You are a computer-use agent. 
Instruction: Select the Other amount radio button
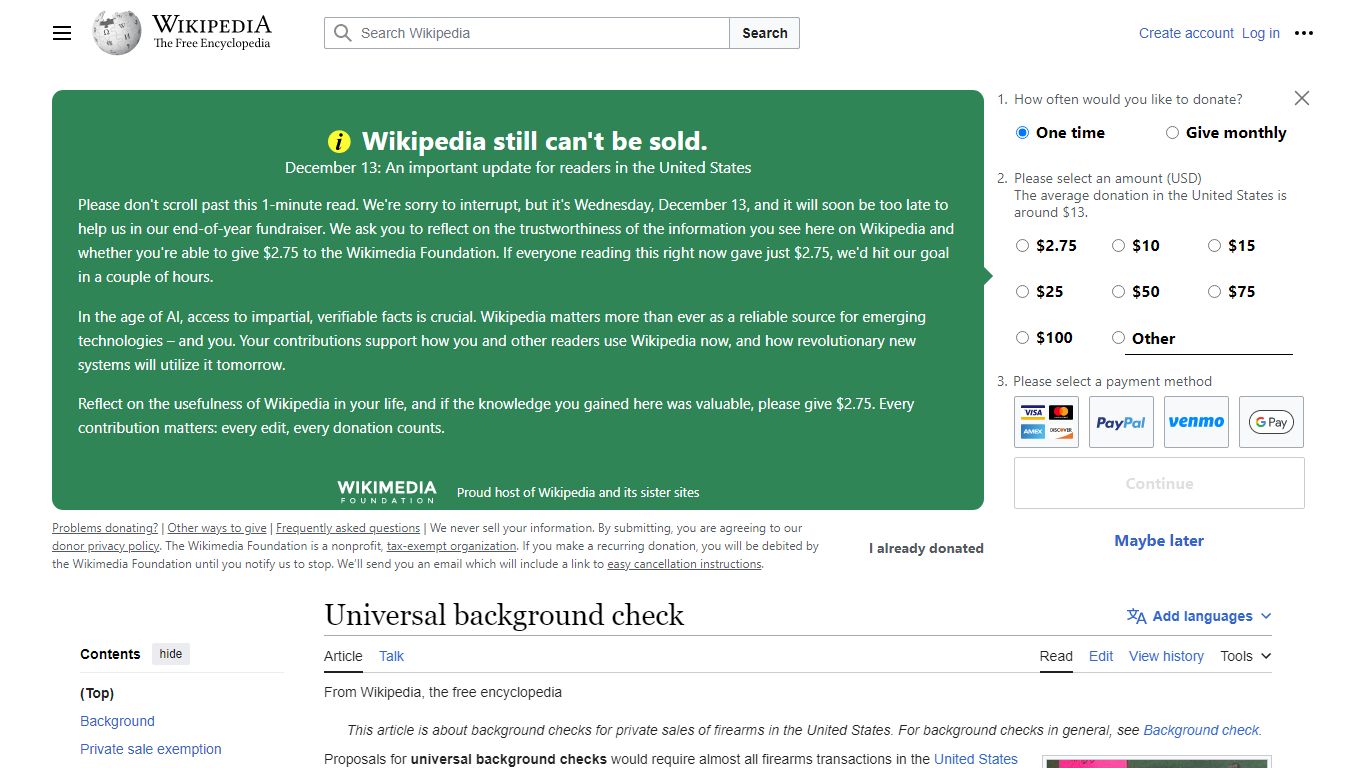click(x=1118, y=338)
